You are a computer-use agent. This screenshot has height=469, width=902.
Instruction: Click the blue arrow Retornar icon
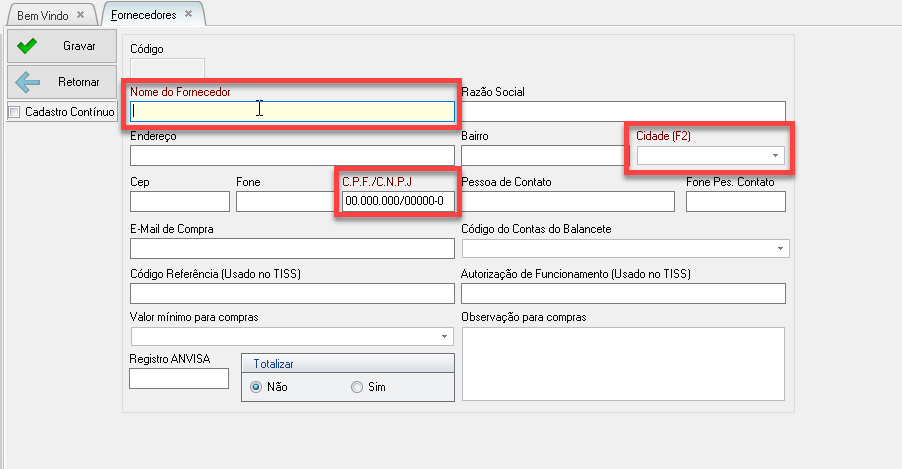click(x=28, y=82)
